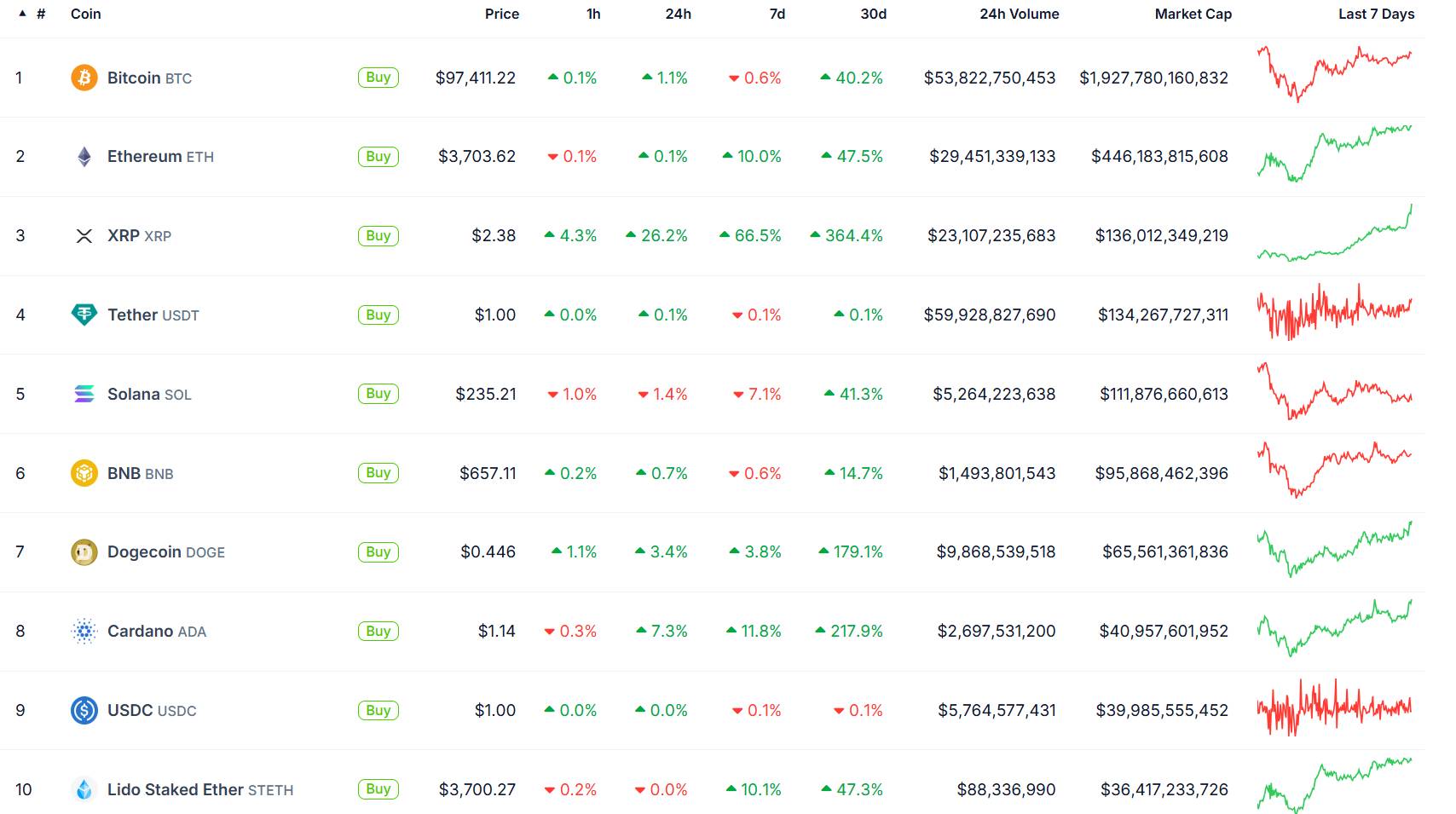
Task: Click the Tether USDT coin logo
Action: (84, 315)
